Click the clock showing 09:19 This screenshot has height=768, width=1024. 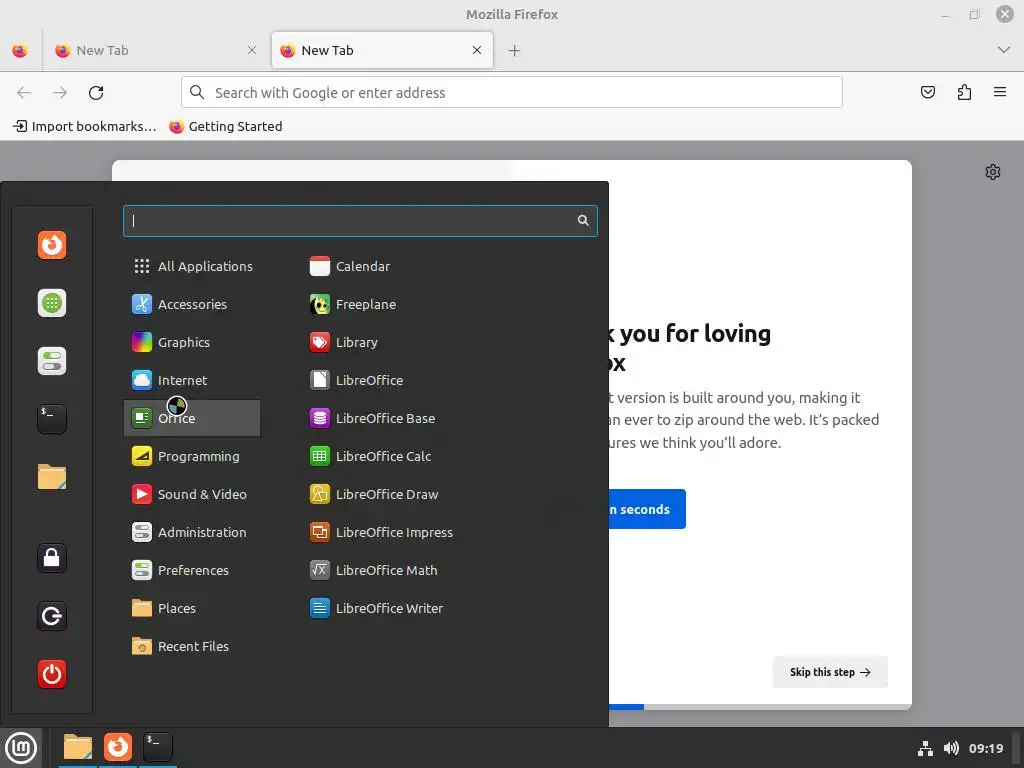click(x=985, y=748)
